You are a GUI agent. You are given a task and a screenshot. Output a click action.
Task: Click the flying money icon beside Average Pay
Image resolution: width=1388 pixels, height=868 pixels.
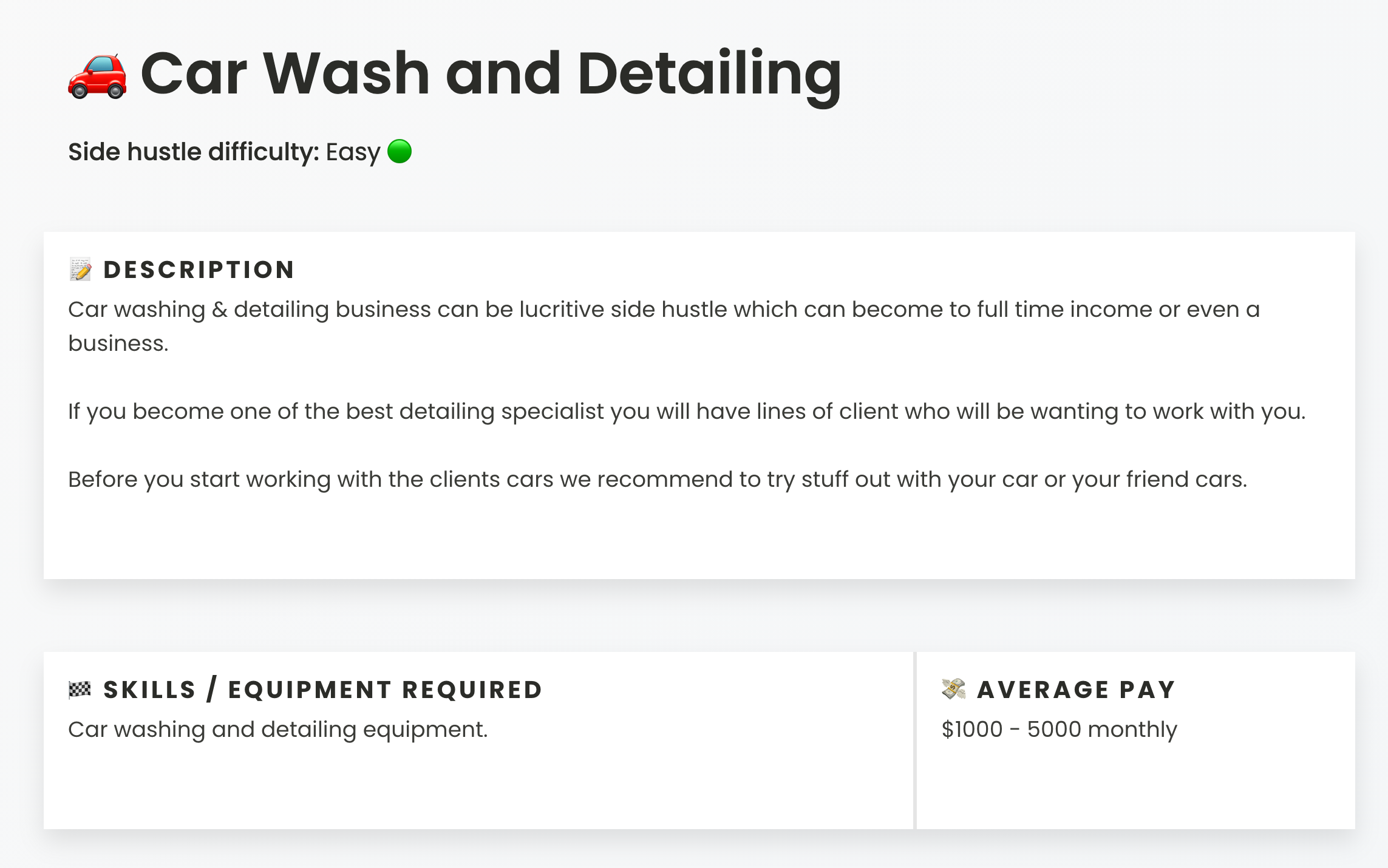[953, 690]
